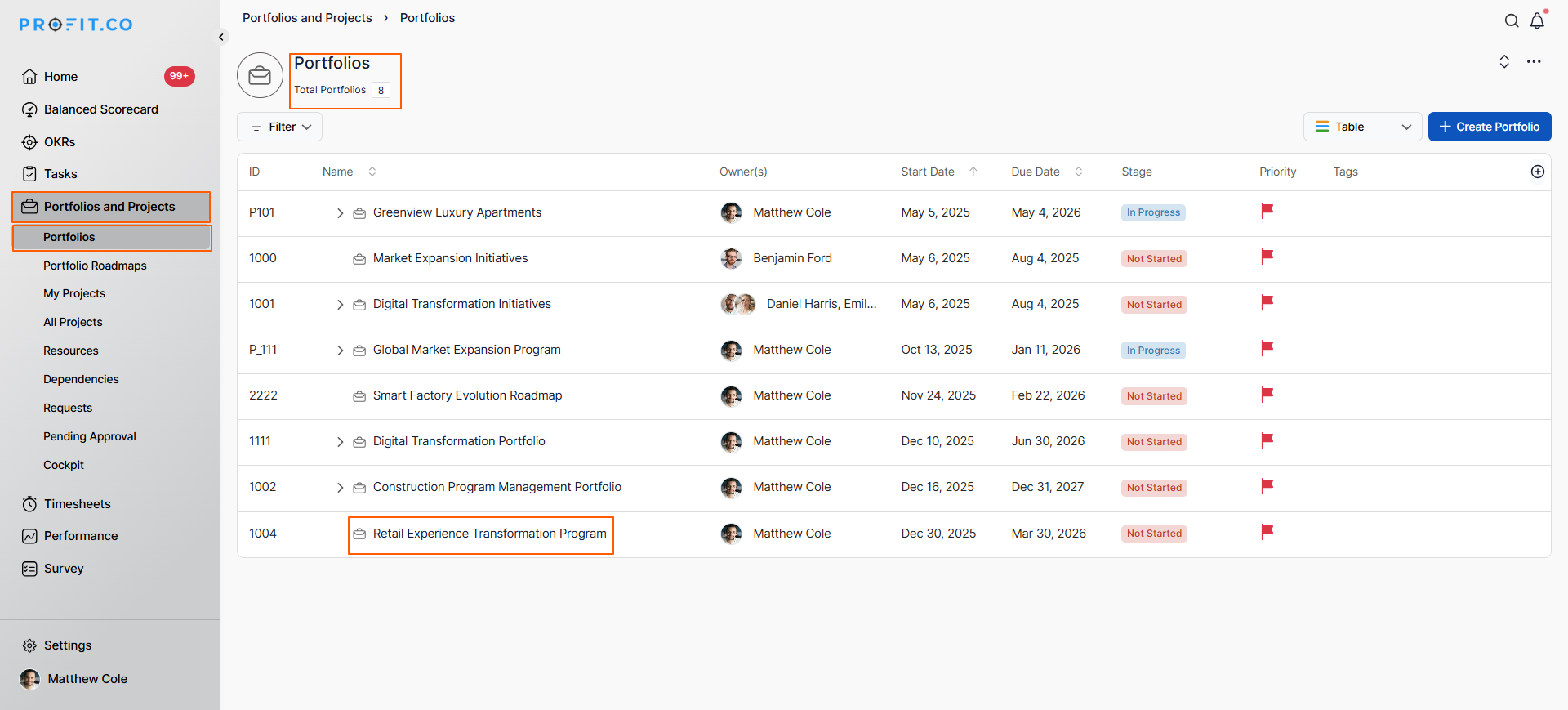The image size is (1568, 710).
Task: Open Retail Experience Transformation Program portfolio
Action: [489, 534]
